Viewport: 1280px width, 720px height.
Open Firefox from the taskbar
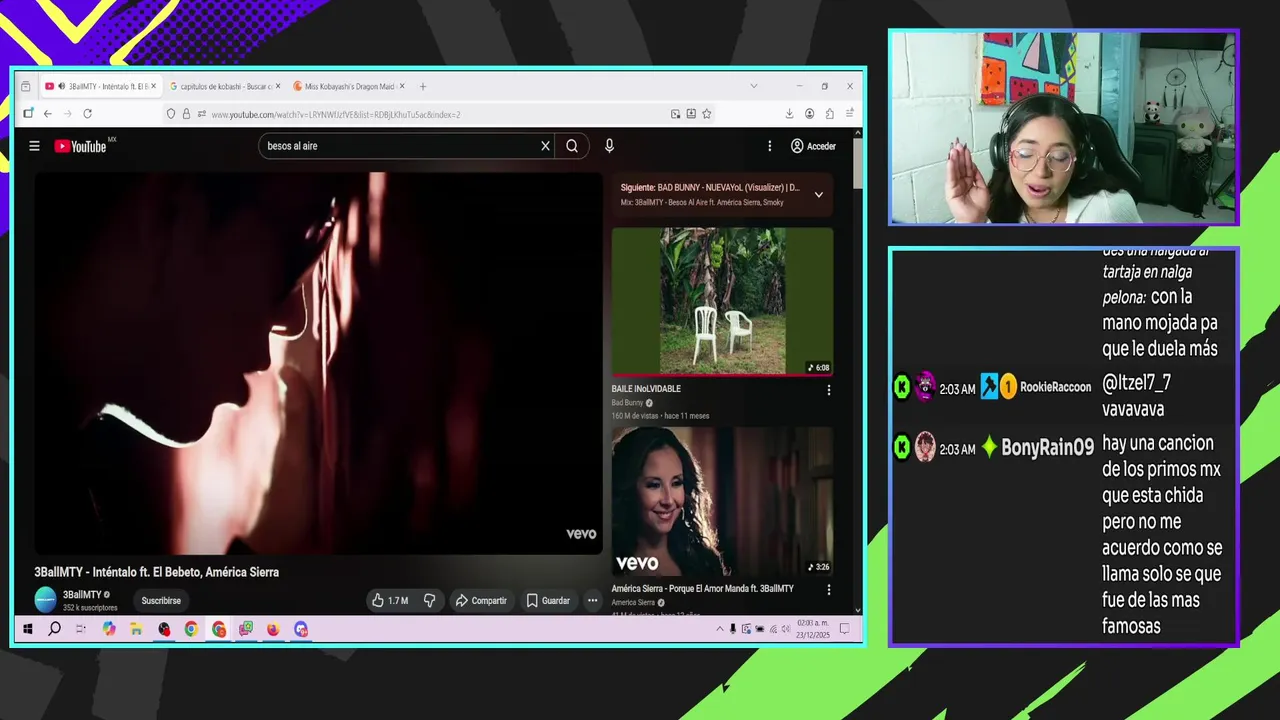coord(273,629)
